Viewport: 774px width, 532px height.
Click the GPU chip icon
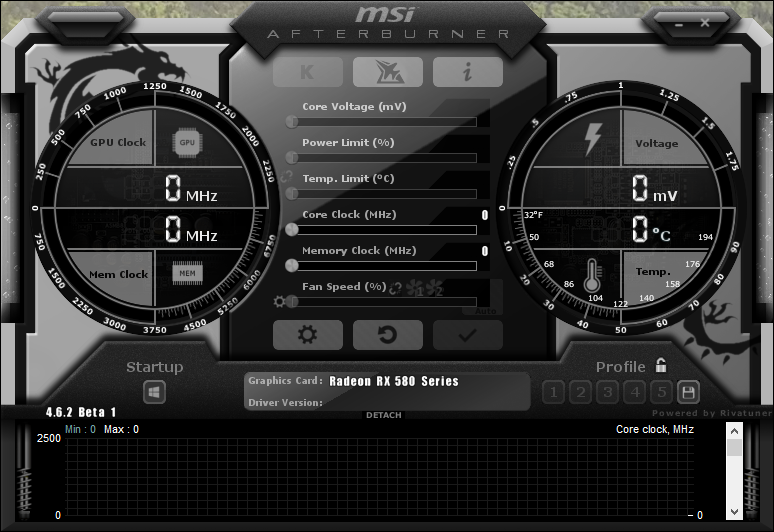coord(187,143)
